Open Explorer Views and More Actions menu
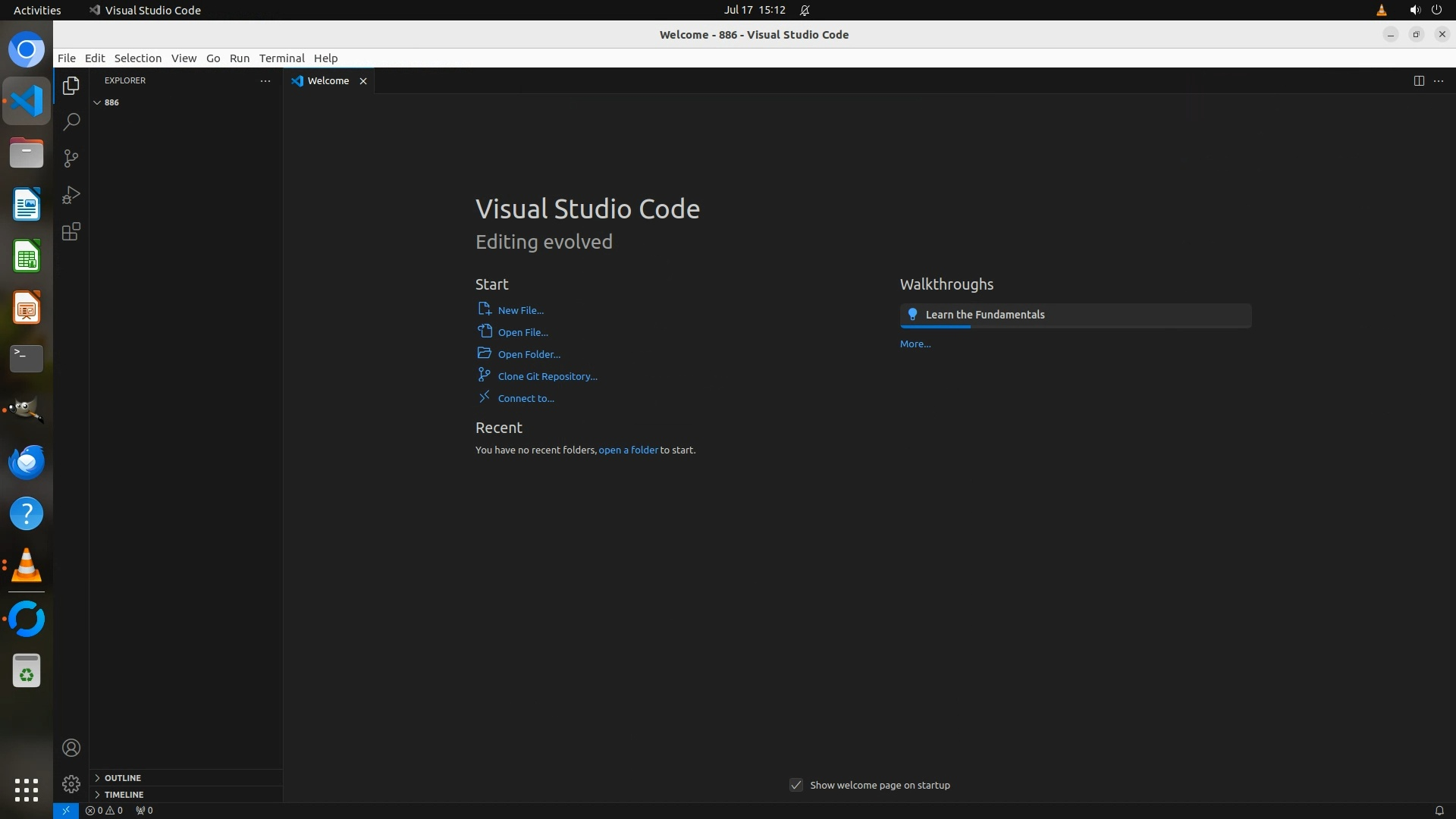This screenshot has height=819, width=1456. pos(265,80)
